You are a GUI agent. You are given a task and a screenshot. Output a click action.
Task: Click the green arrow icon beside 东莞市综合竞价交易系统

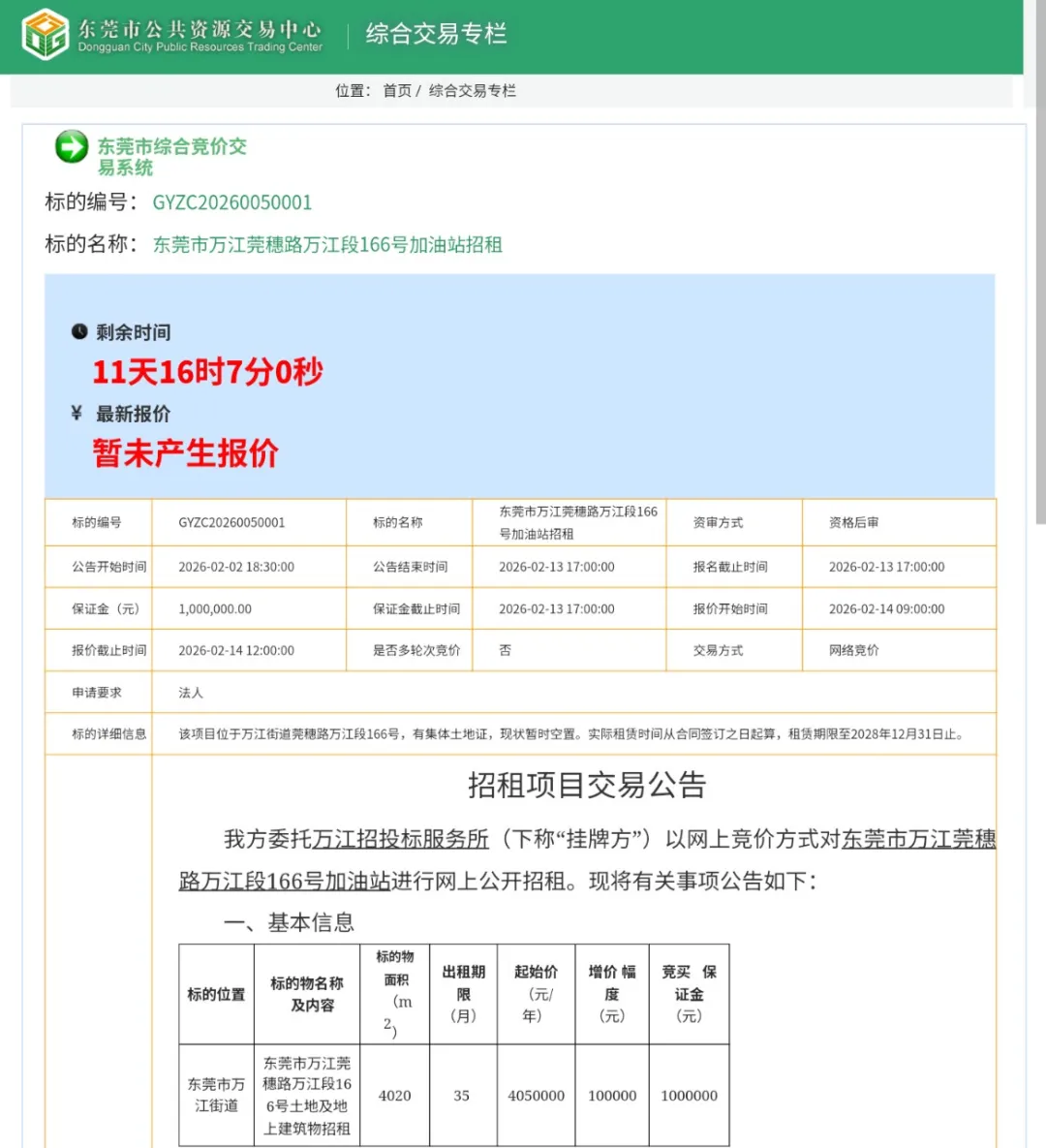click(72, 147)
